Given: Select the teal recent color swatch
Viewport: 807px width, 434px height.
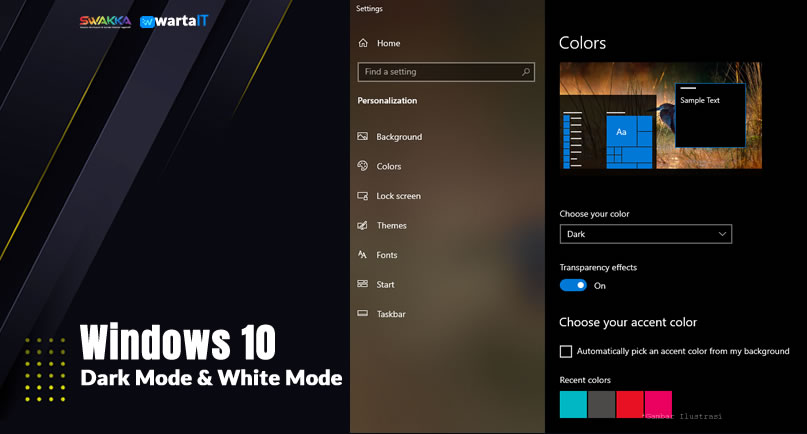Looking at the screenshot, I should (x=573, y=404).
